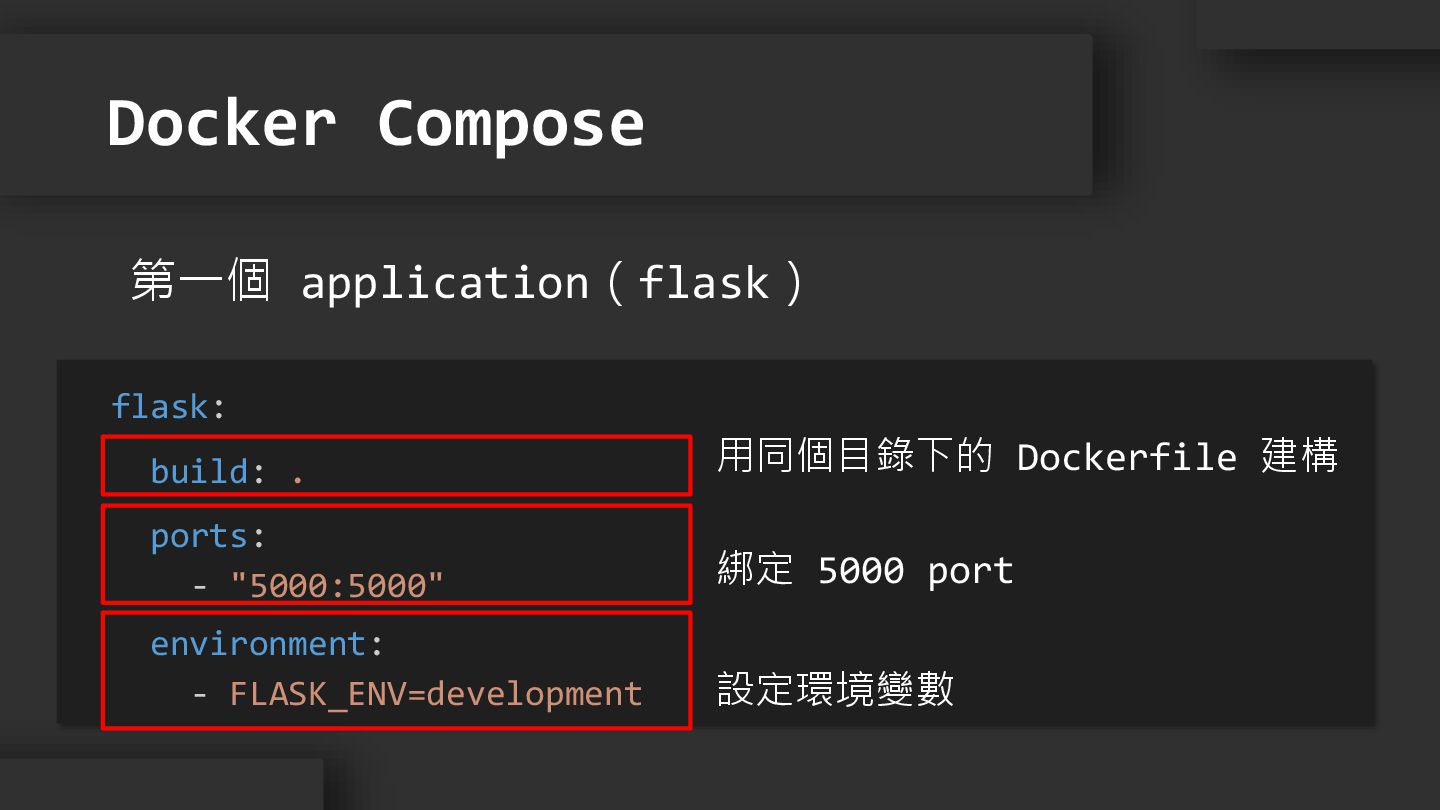Click the "用同個目錄下的" annotation text
The image size is (1440, 810).
[x=854, y=457]
